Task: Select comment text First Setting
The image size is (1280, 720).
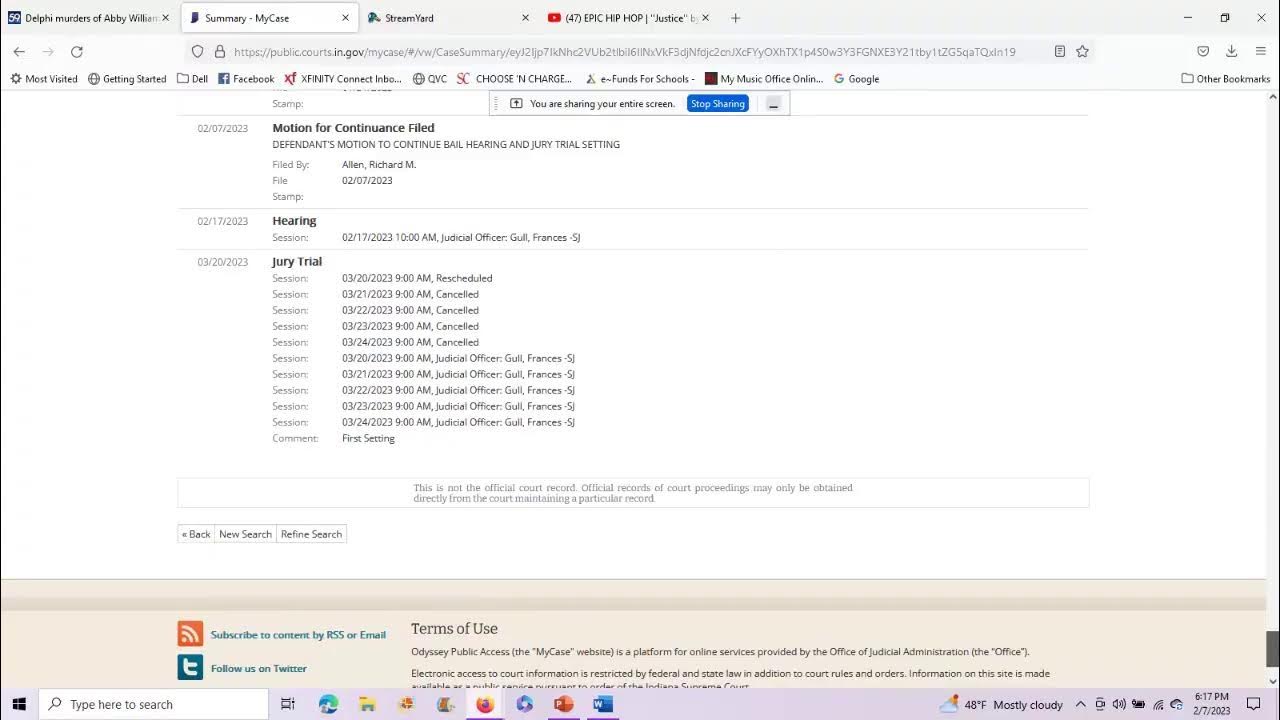Action: (368, 438)
